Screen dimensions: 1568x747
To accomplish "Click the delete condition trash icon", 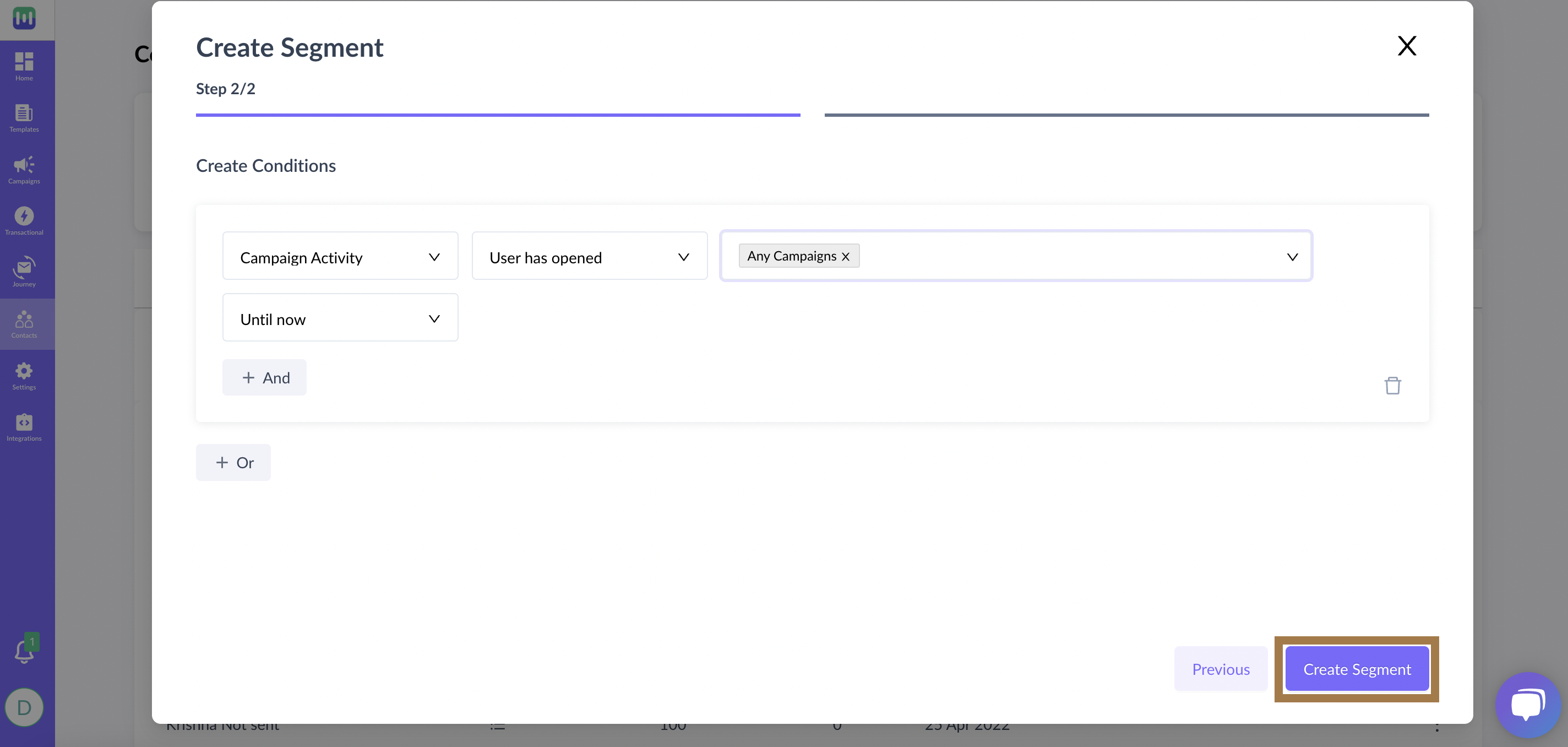I will point(1392,385).
